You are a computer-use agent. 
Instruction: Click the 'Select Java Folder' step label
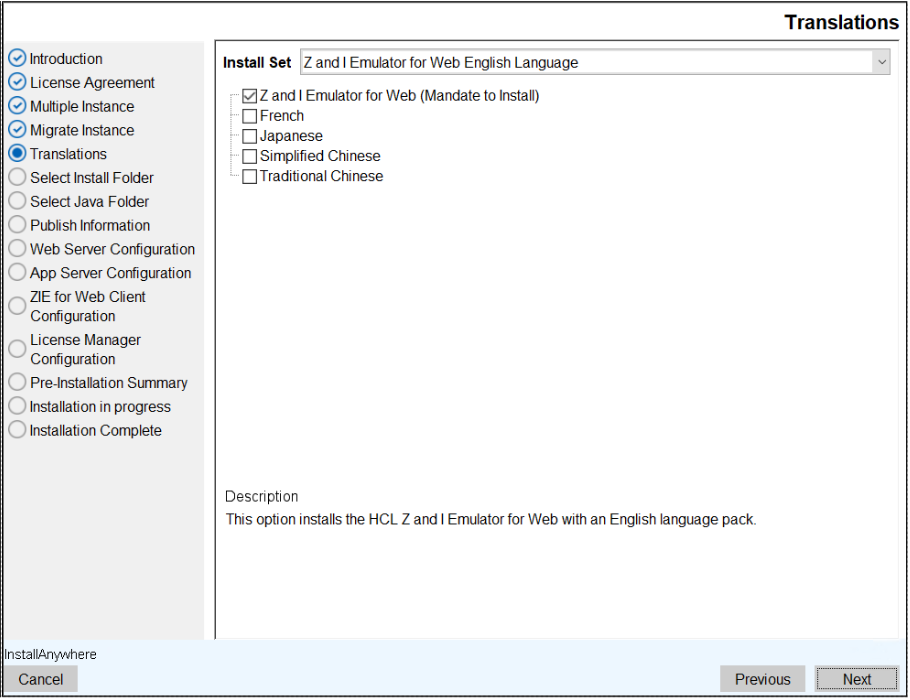pos(89,201)
